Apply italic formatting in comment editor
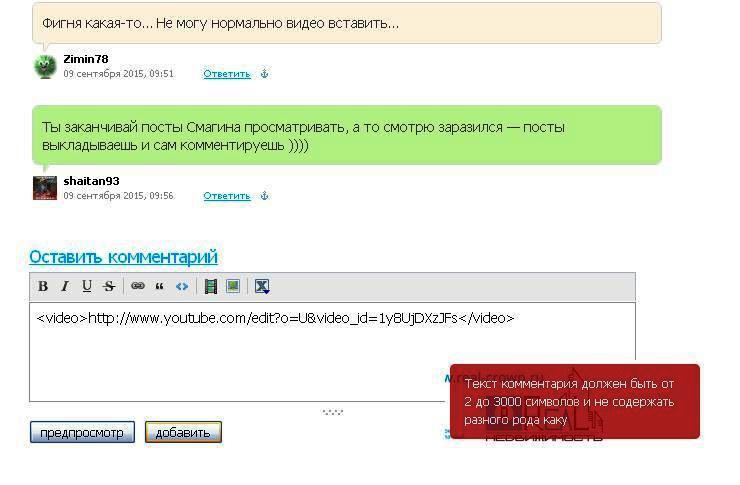Screen dimensions: 740x485 pyautogui.click(x=65, y=287)
